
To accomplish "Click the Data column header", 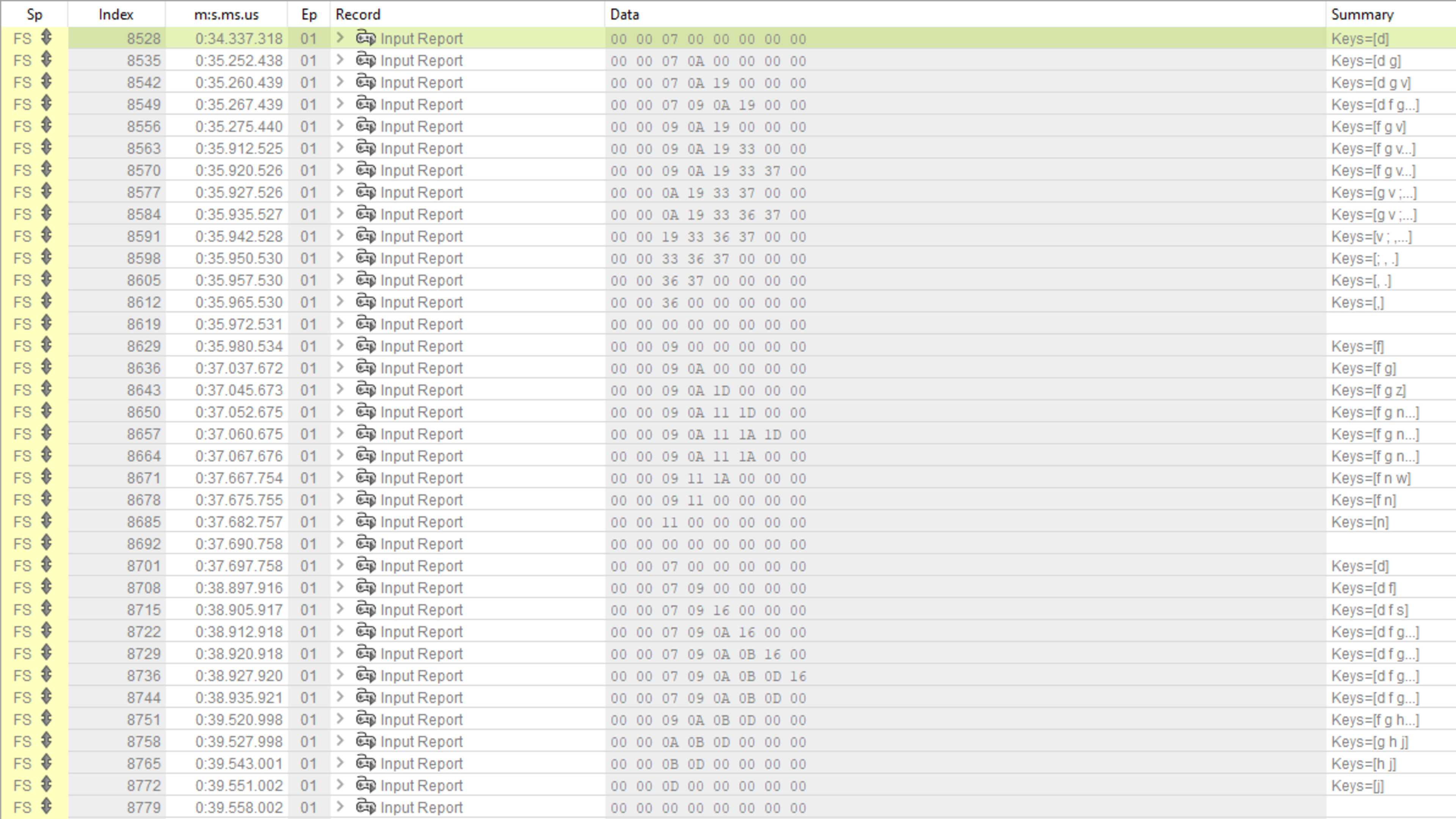I will [x=624, y=14].
